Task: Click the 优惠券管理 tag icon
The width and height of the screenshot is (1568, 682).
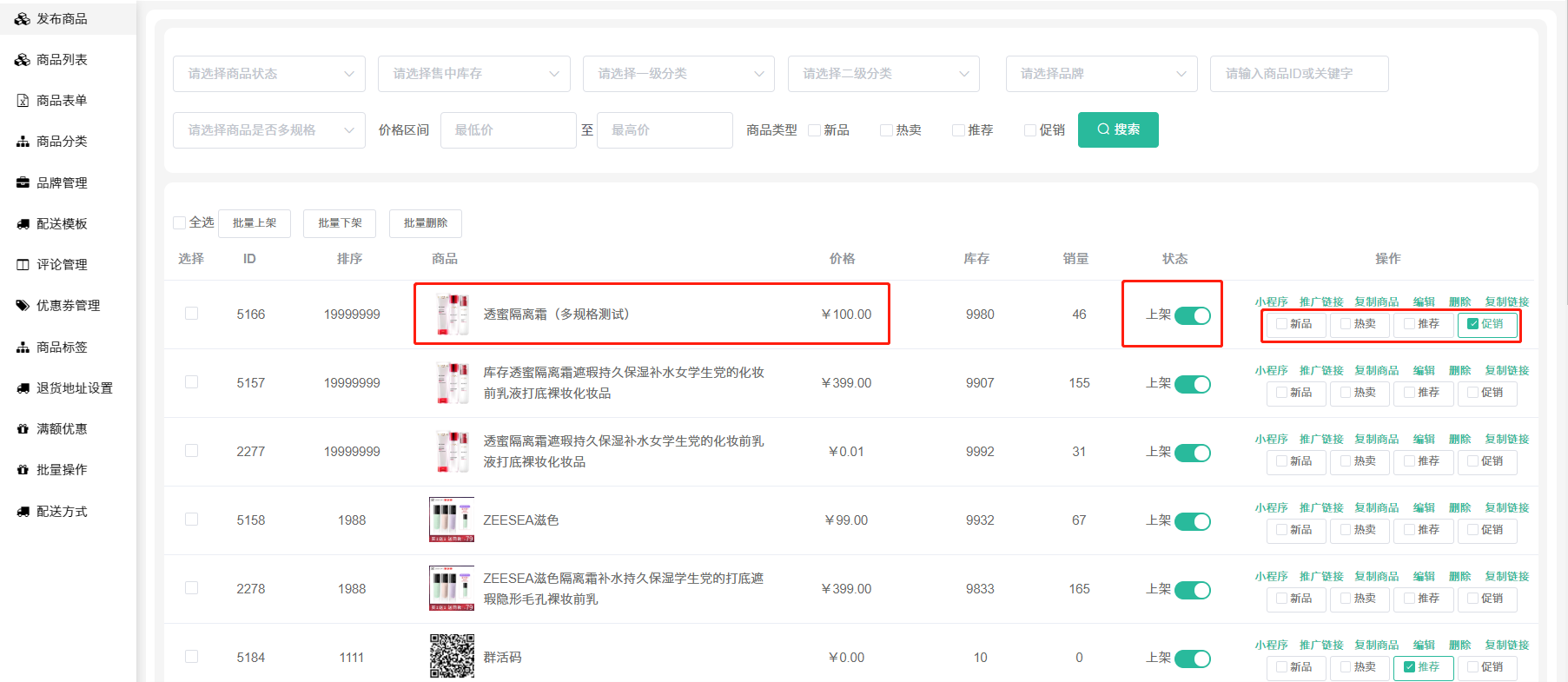Action: click(23, 306)
